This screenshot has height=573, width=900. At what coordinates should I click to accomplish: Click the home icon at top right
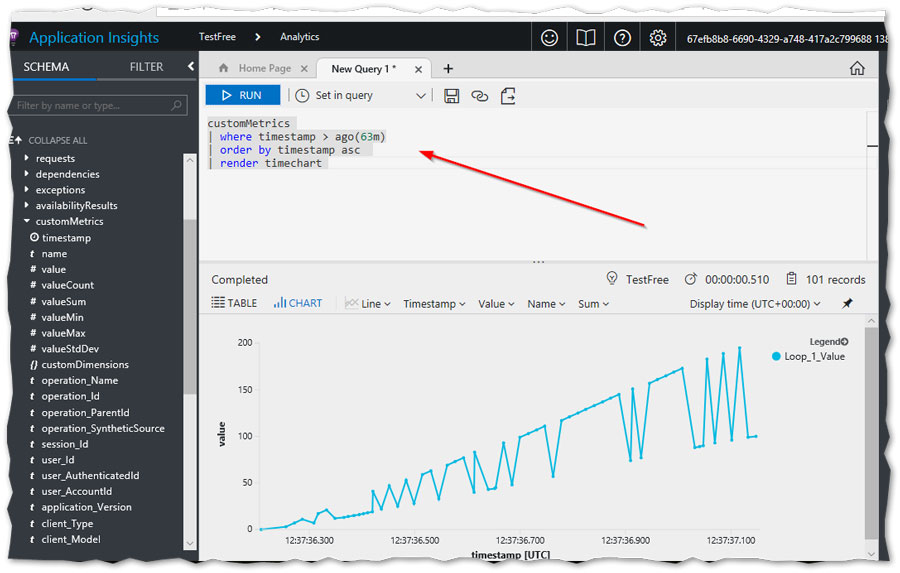857,68
